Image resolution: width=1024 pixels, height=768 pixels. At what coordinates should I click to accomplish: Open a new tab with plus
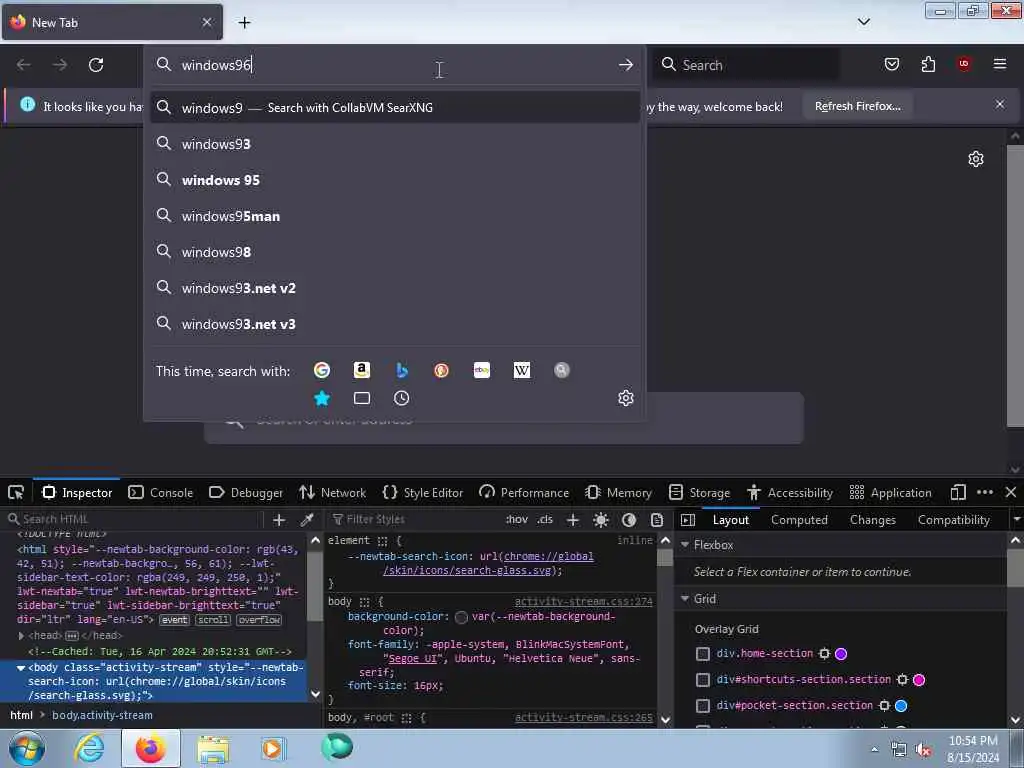pos(244,22)
